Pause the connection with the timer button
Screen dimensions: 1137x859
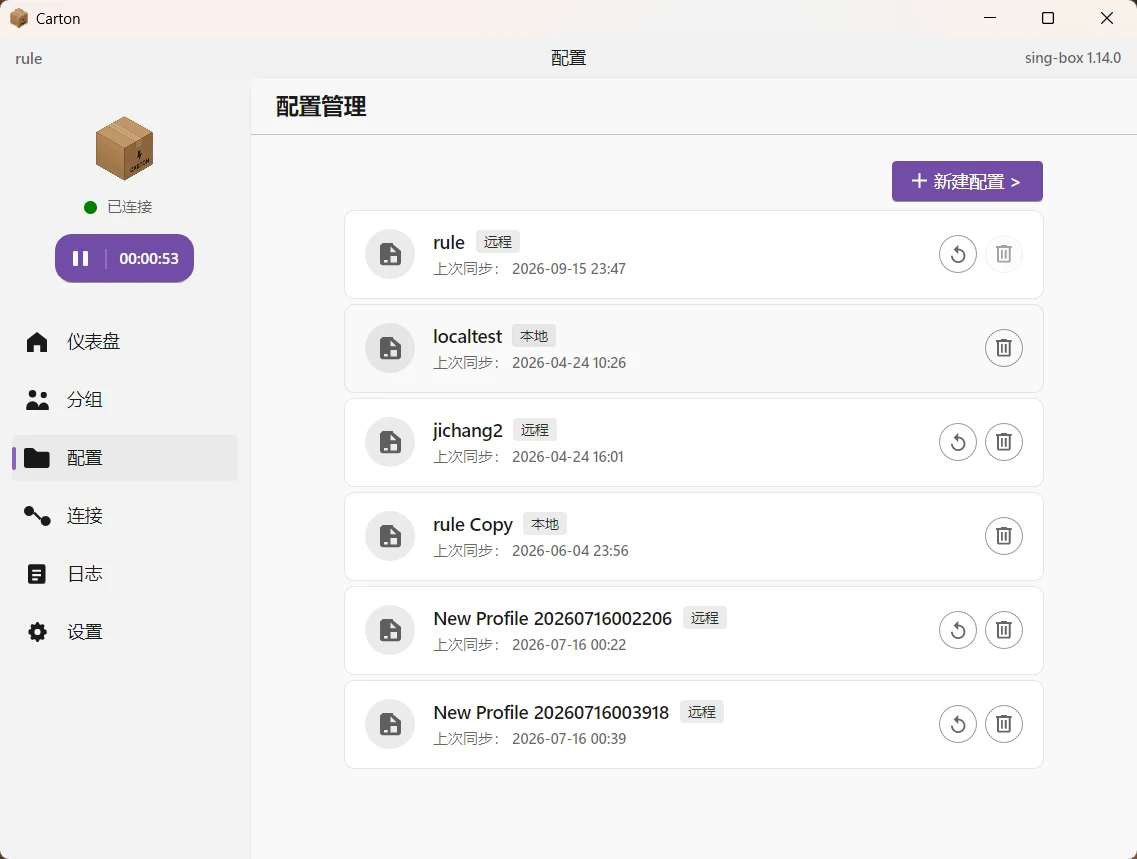[125, 258]
